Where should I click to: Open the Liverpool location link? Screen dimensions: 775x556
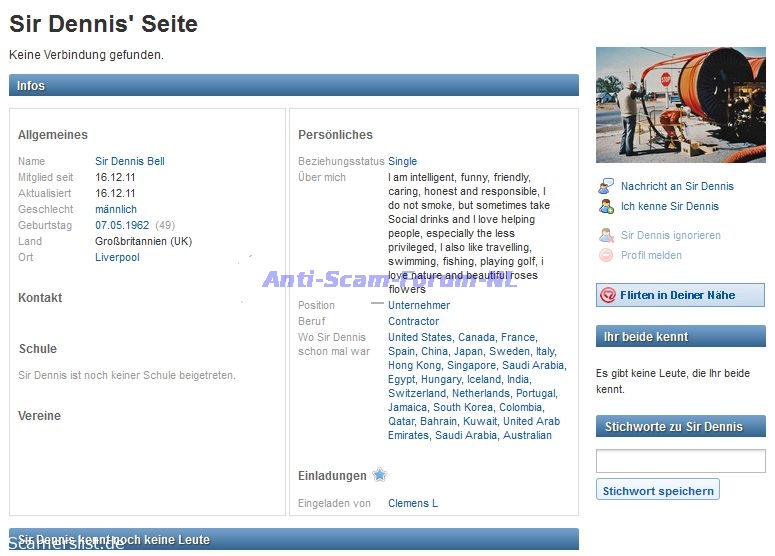click(x=117, y=257)
